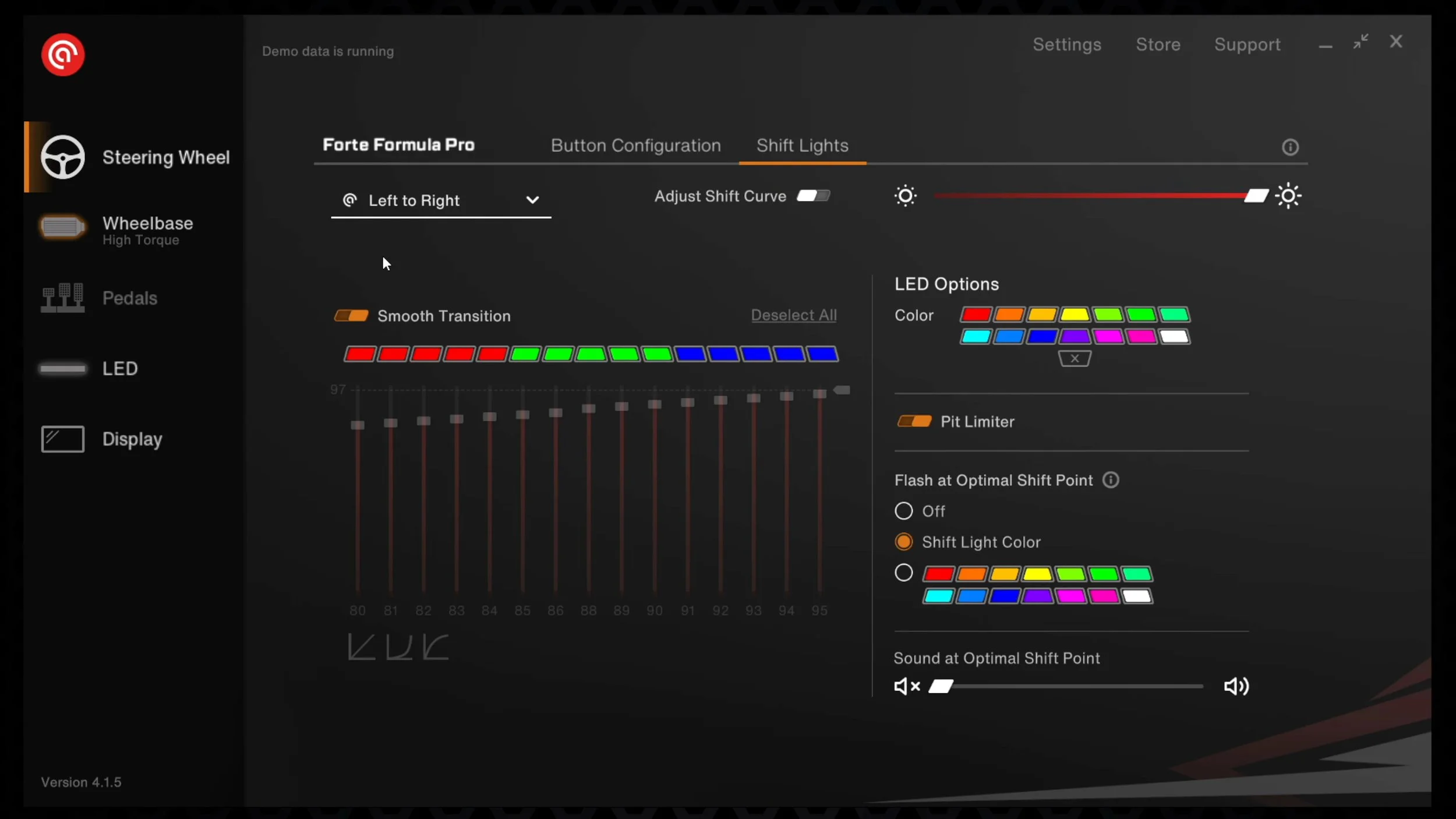Toggle the Pit Limiter switch
The height and width of the screenshot is (819, 1456).
[x=914, y=421]
